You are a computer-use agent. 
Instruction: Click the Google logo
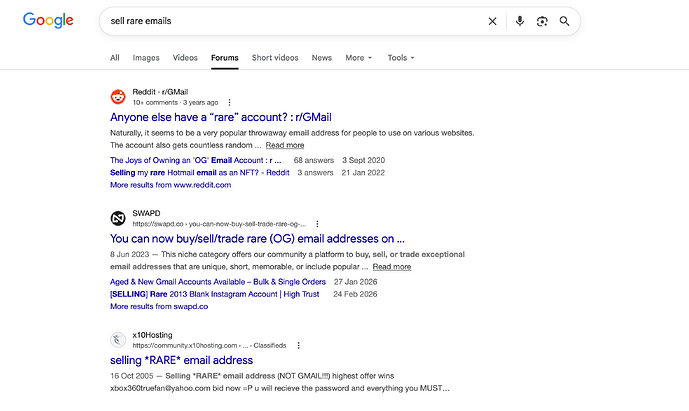(x=48, y=20)
